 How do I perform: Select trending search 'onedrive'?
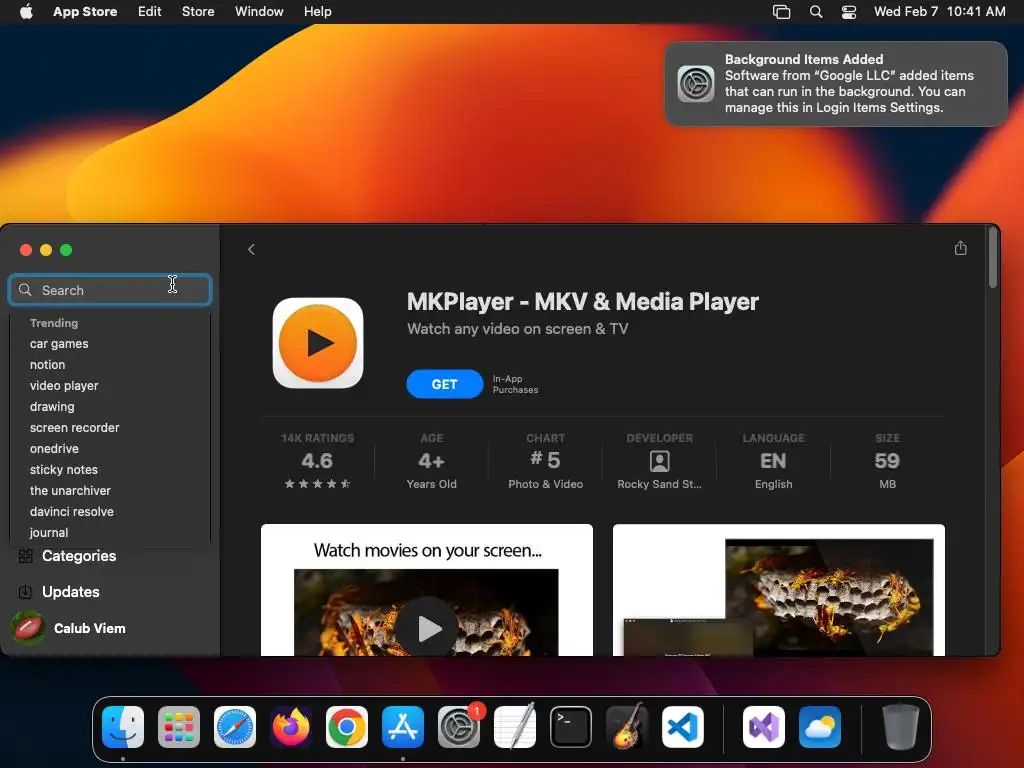point(54,449)
